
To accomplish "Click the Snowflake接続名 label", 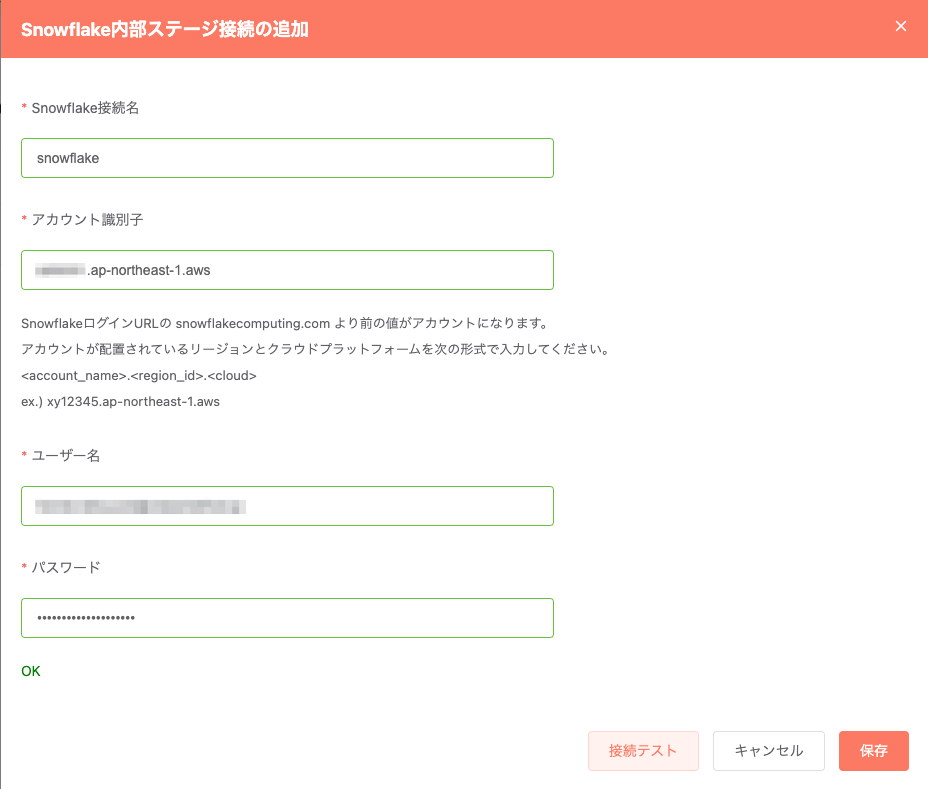I will tap(85, 108).
